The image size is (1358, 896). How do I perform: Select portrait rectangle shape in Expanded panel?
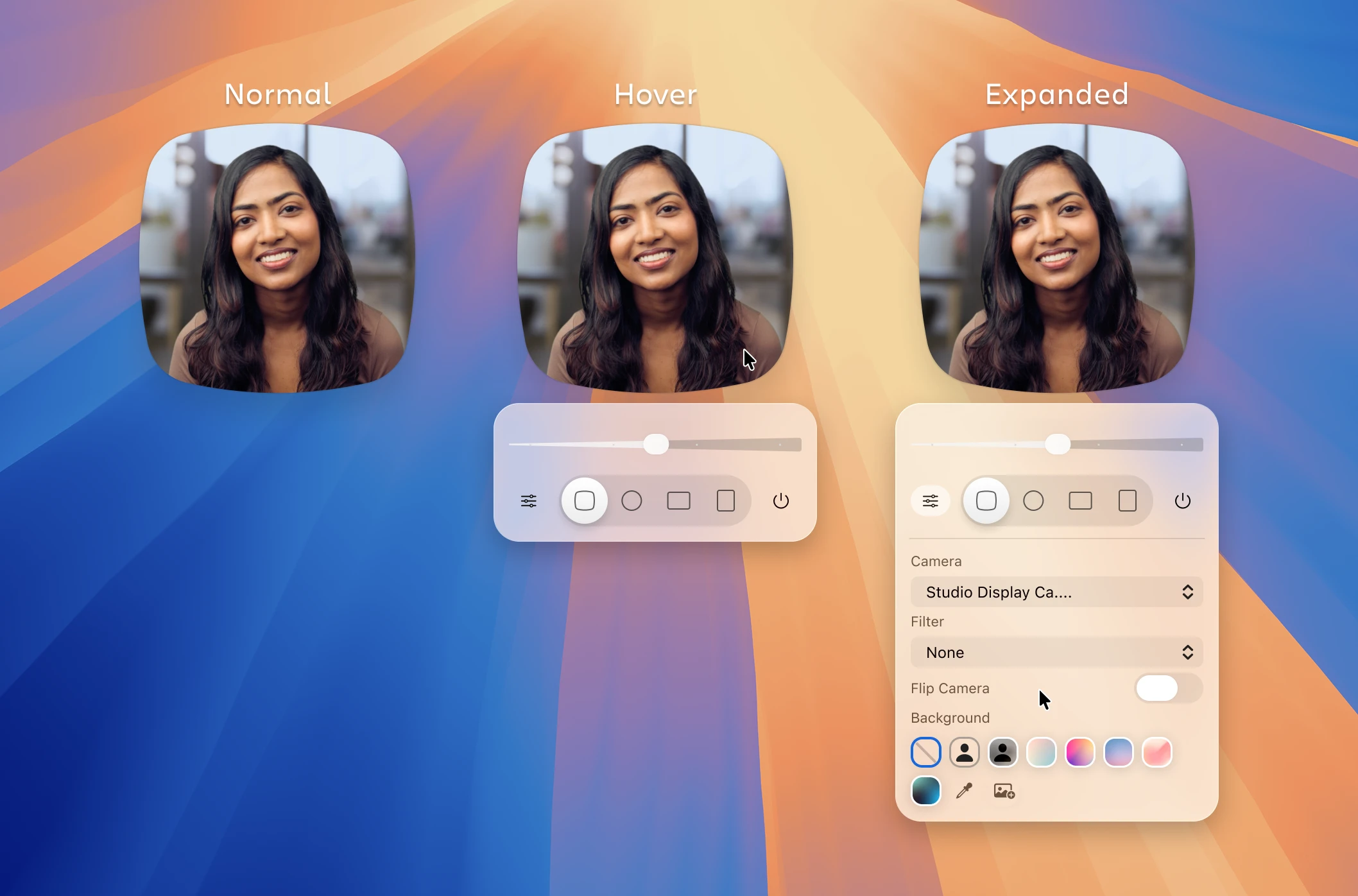coord(1128,501)
